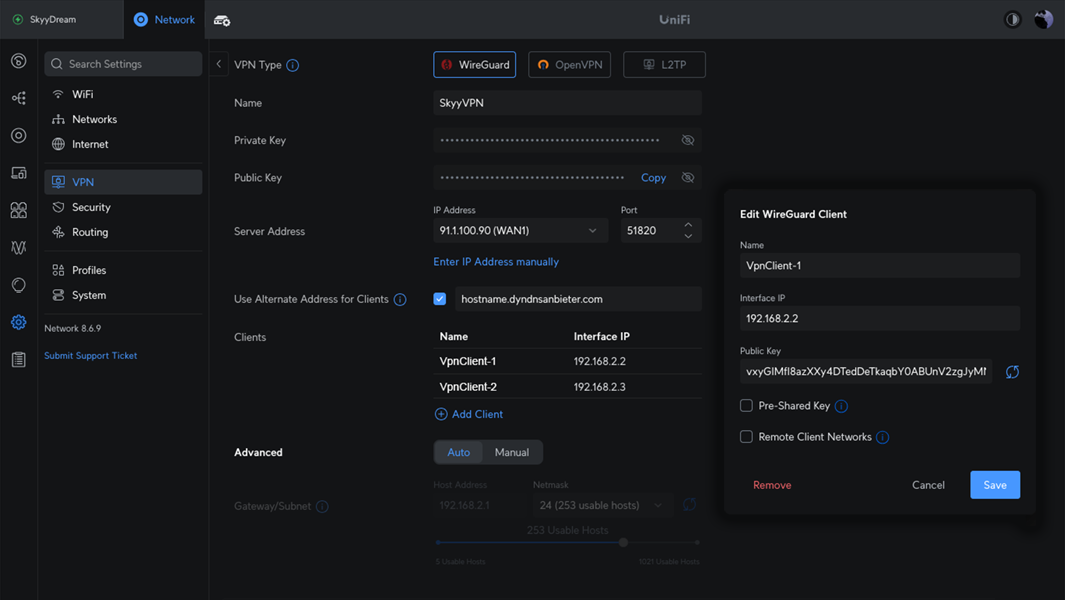
Task: Open the Protect car icon in header
Action: tap(222, 20)
